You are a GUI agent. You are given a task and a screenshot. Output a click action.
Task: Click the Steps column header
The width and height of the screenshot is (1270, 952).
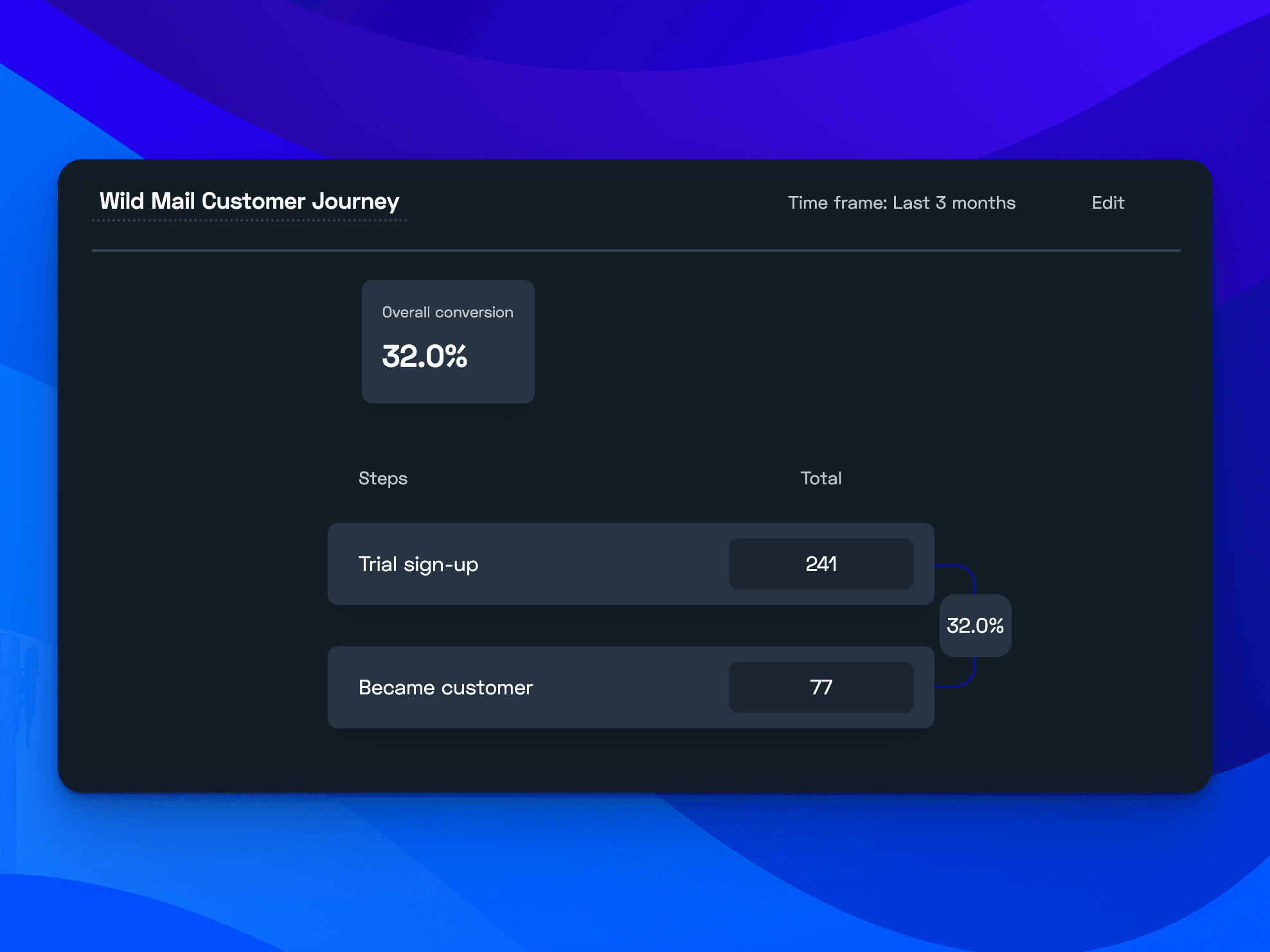coord(383,479)
